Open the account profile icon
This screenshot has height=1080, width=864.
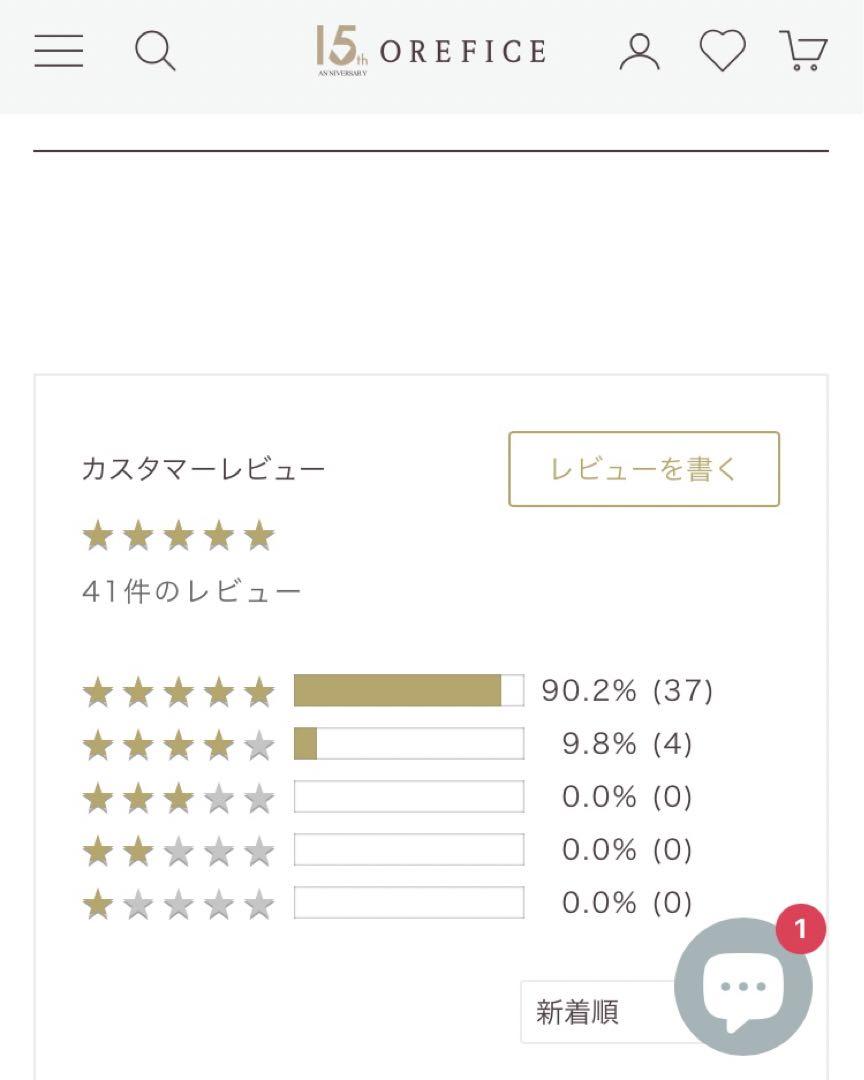click(x=639, y=52)
